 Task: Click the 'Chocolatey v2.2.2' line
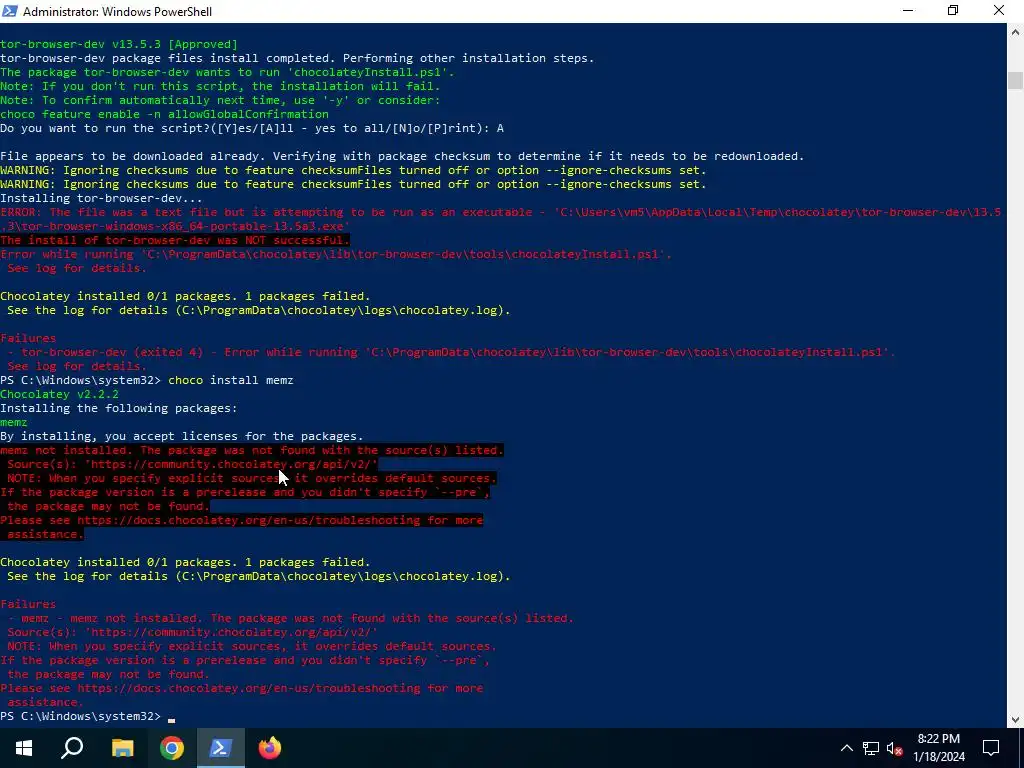(59, 394)
